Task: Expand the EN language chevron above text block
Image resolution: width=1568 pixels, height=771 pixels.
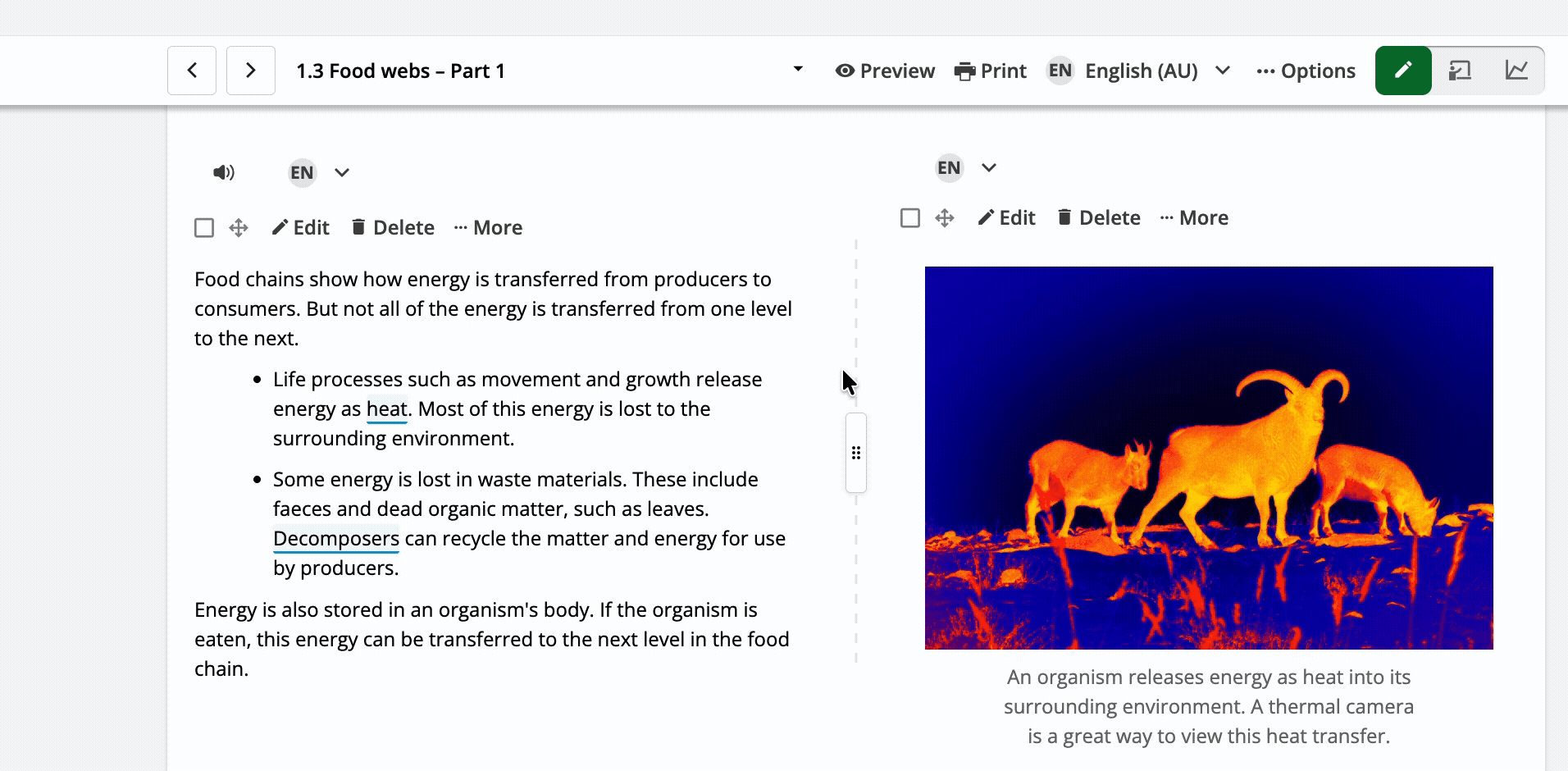Action: (342, 172)
